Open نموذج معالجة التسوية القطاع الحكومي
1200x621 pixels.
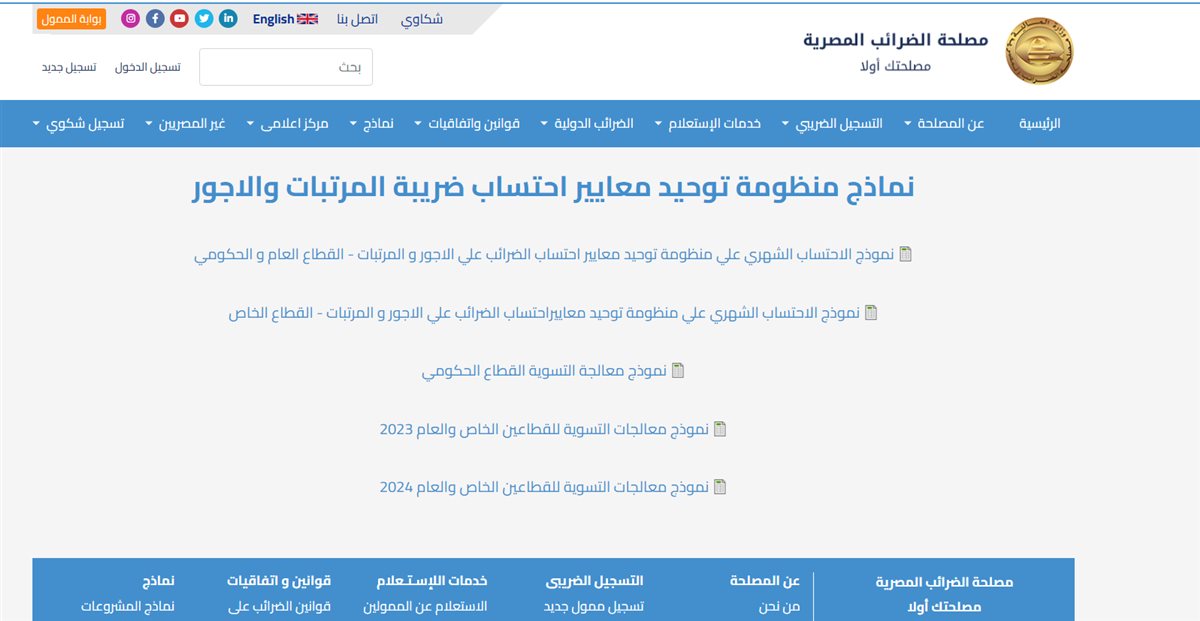[x=544, y=370]
